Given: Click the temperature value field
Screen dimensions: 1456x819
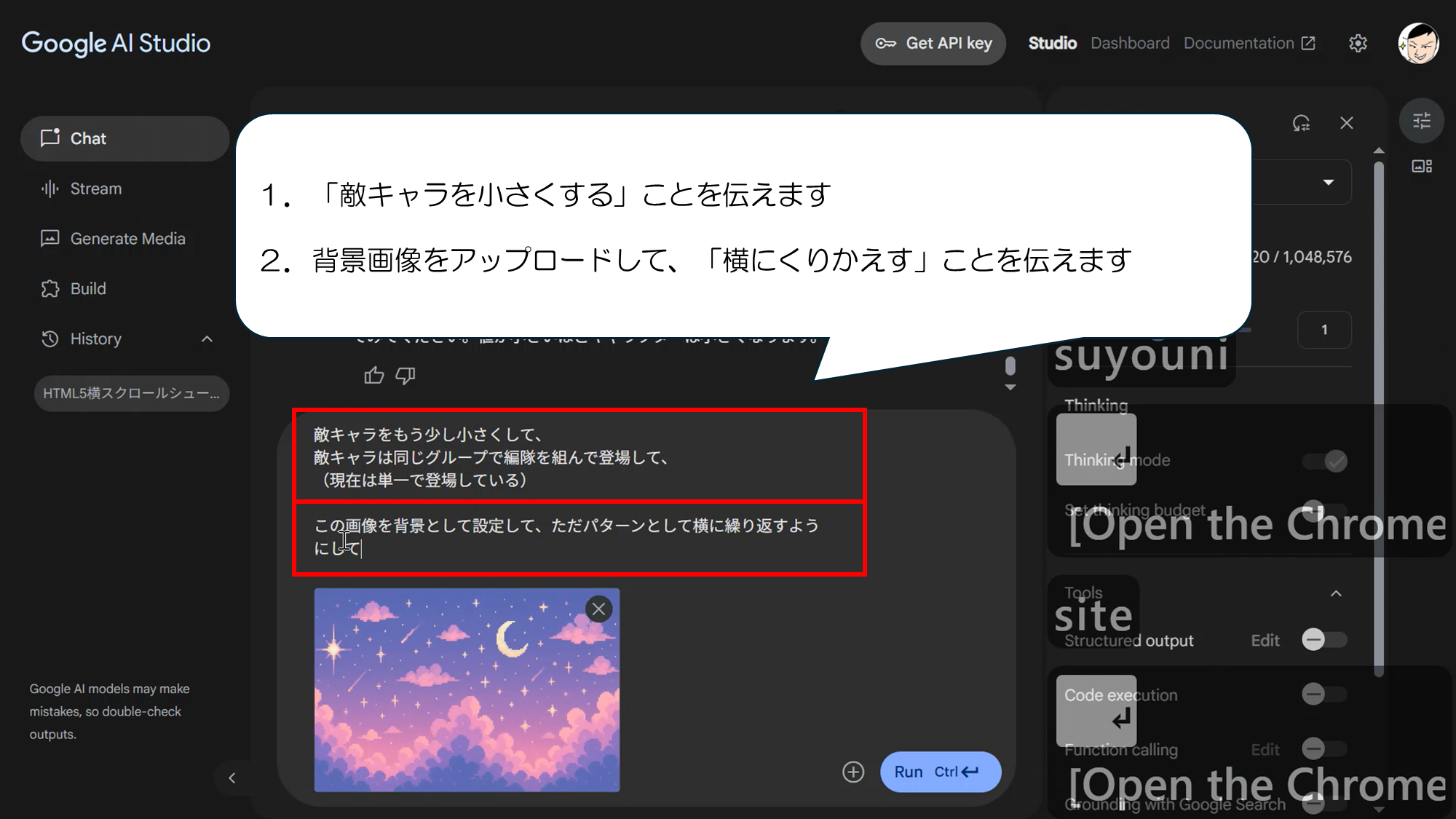Looking at the screenshot, I should [x=1324, y=330].
